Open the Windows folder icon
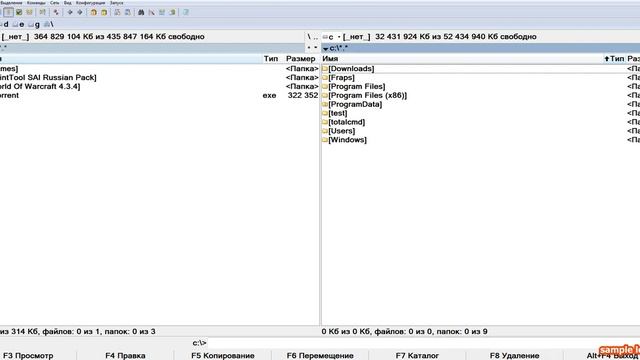This screenshot has width=640, height=360. coord(325,140)
